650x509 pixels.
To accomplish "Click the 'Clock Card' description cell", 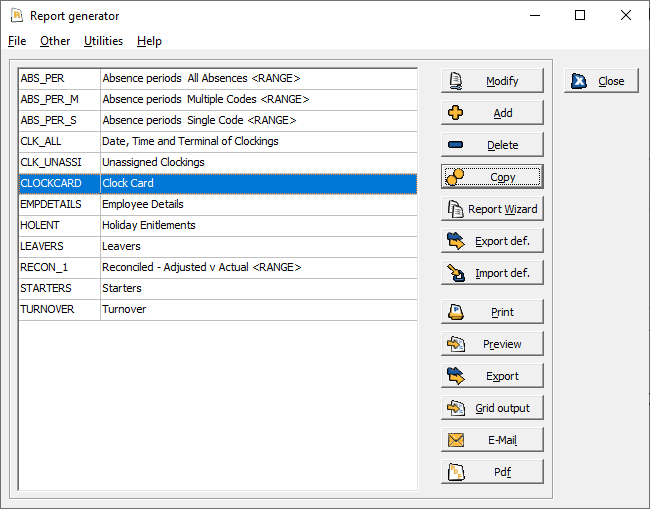I will pos(259,183).
